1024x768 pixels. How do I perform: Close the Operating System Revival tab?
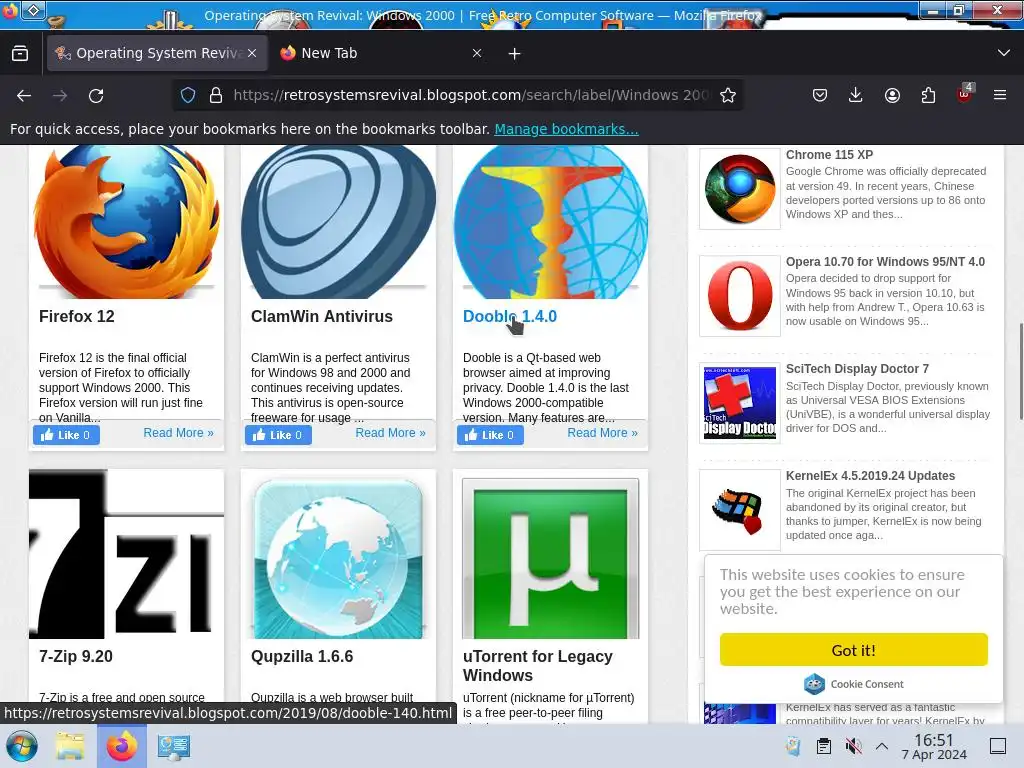pos(252,53)
